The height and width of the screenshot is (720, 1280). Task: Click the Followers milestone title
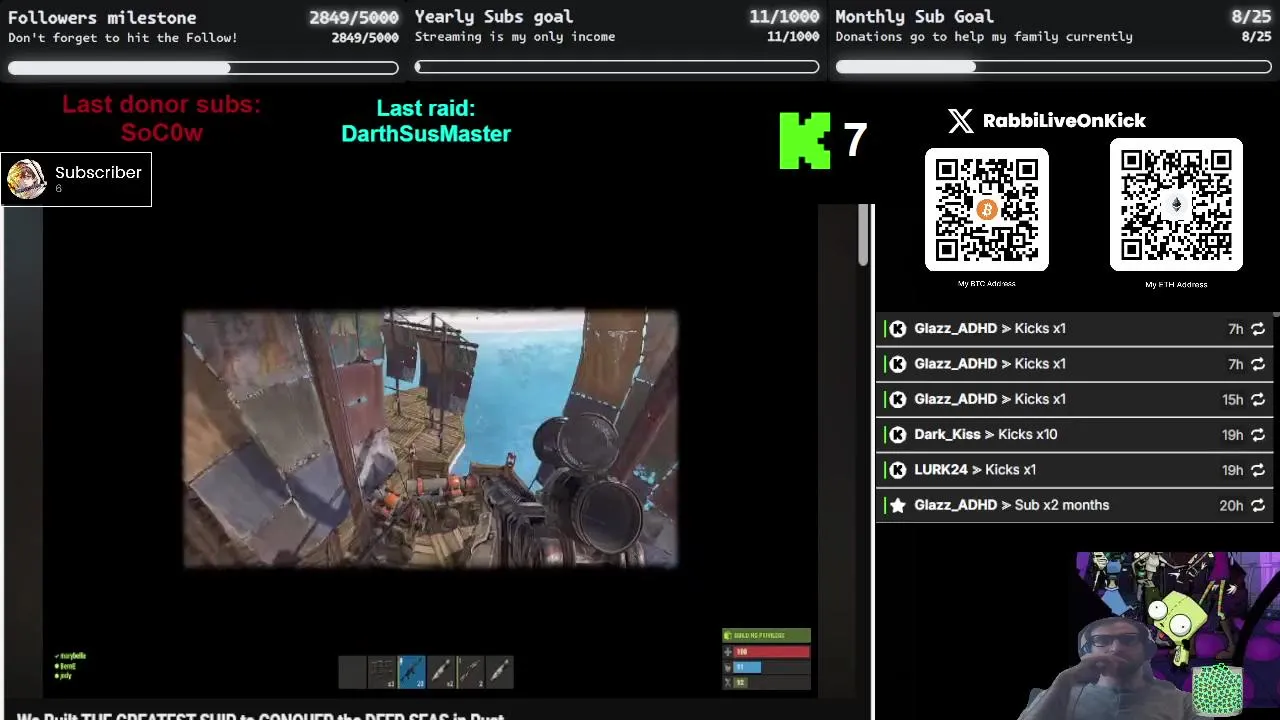(x=102, y=18)
